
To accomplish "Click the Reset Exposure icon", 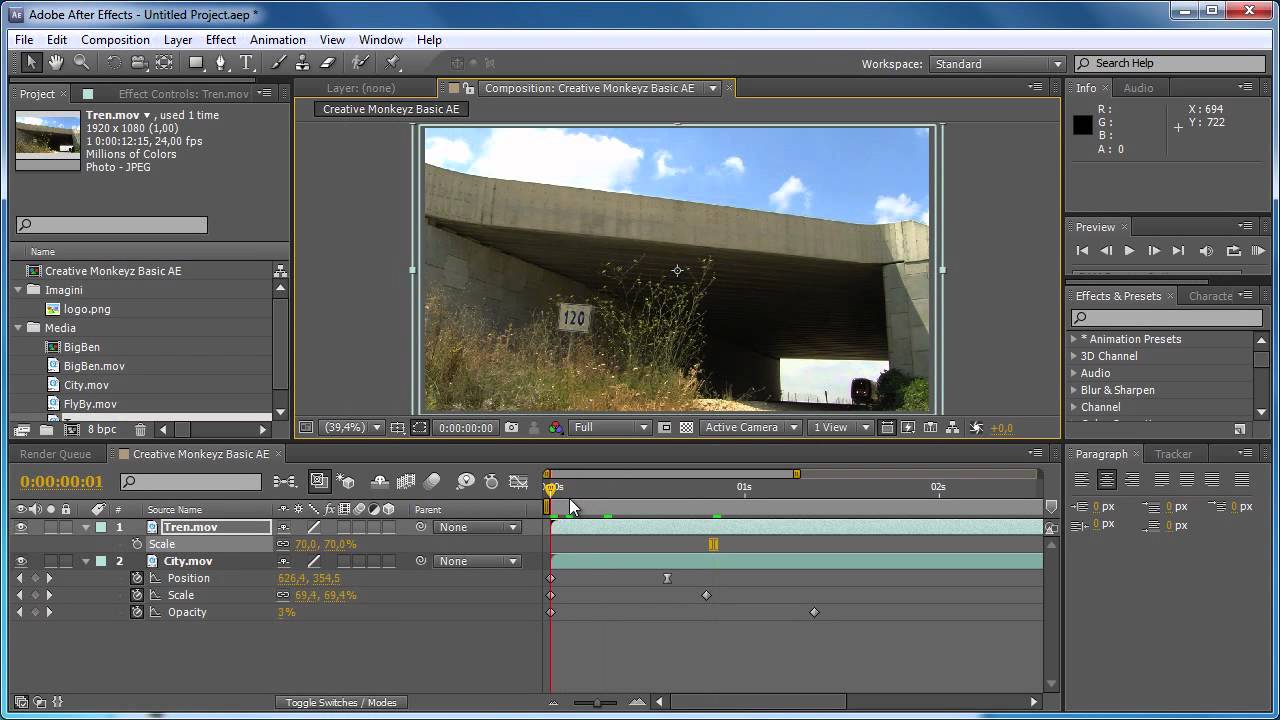I will (x=977, y=427).
